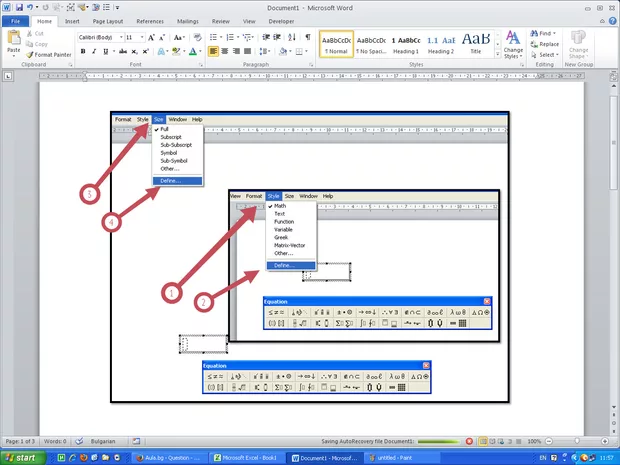Open the font size 11 dropdown

coord(142,38)
